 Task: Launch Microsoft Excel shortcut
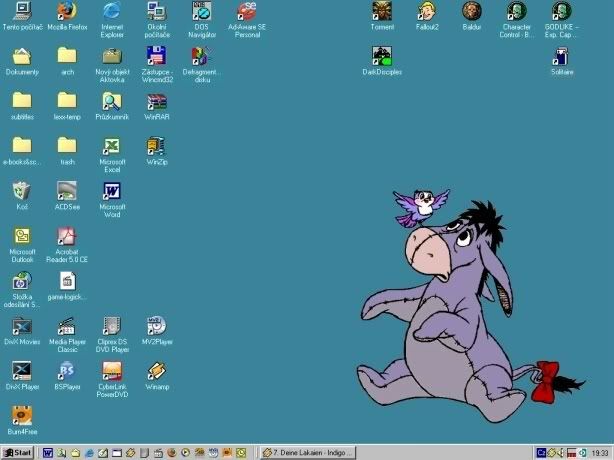tap(112, 155)
